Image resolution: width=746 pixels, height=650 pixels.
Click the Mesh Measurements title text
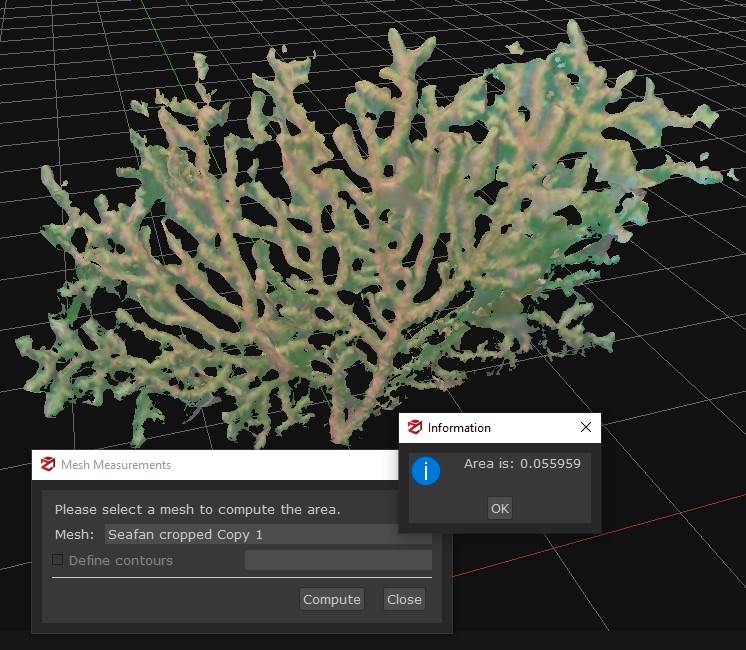pyautogui.click(x=116, y=464)
